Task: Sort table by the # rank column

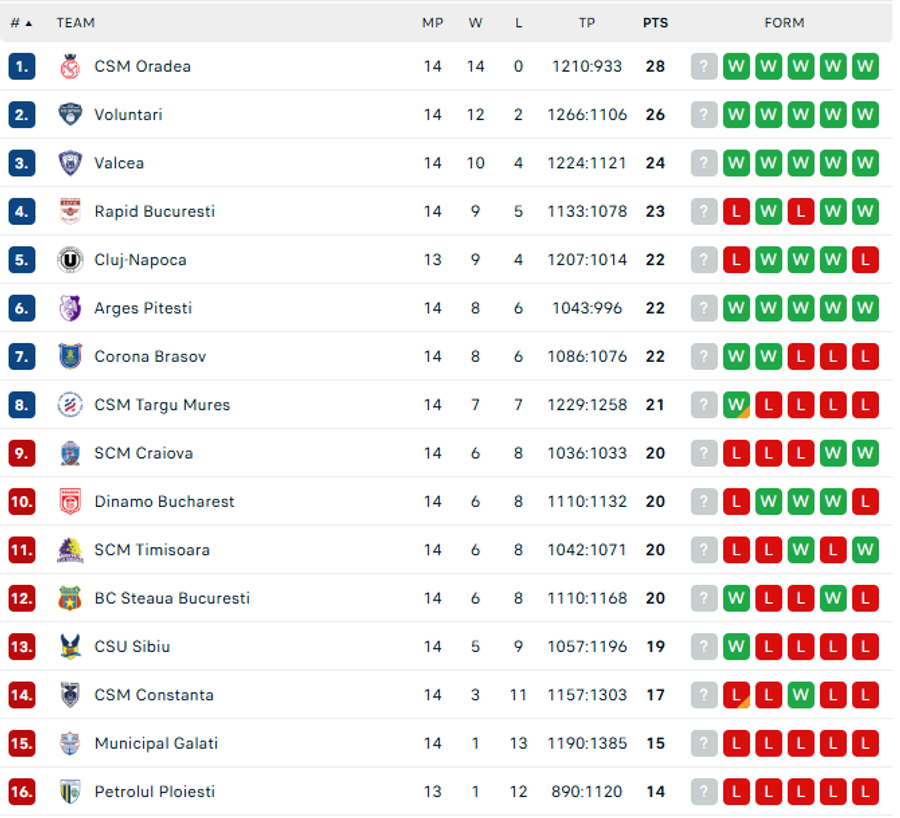Action: coord(21,23)
